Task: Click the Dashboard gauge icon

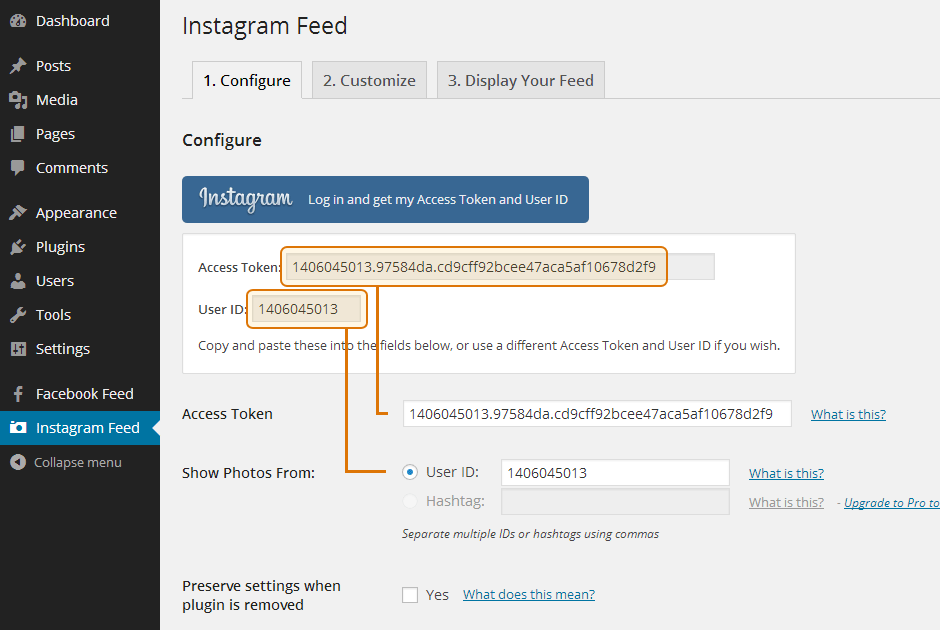Action: click(18, 21)
